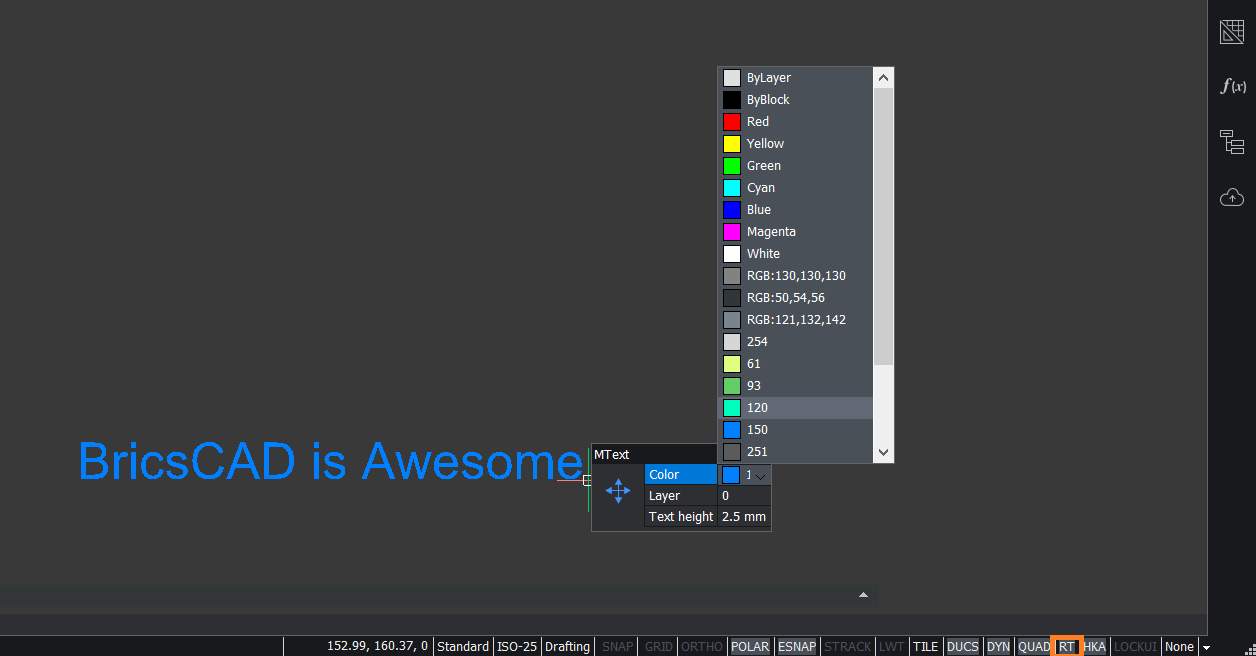The height and width of the screenshot is (656, 1256).
Task: Toggle ESNAP in the status bar
Action: pyautogui.click(x=797, y=647)
